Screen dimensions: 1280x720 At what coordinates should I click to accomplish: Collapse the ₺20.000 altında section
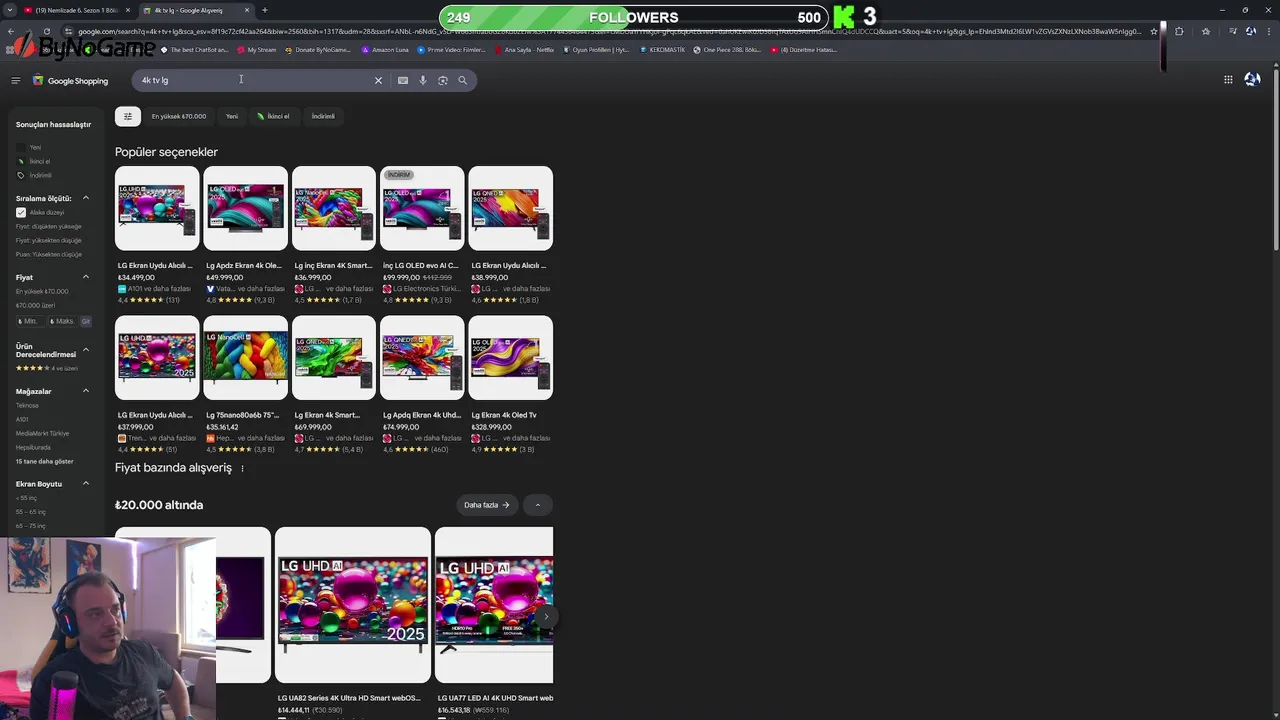[x=537, y=505]
